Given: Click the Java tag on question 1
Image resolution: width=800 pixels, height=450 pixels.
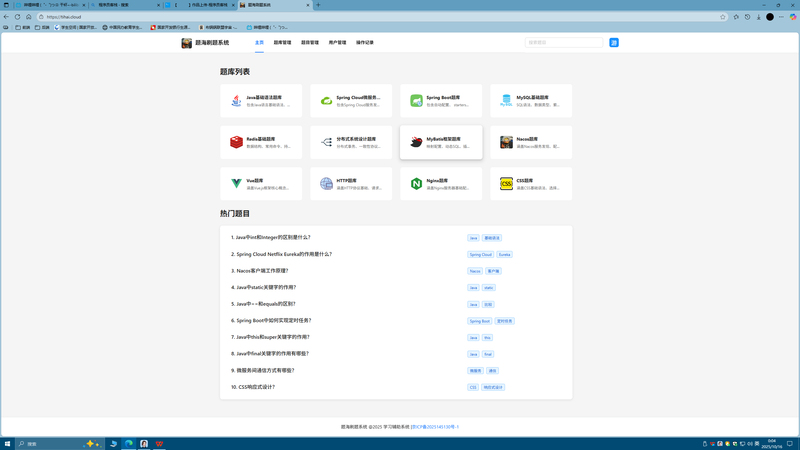Looking at the screenshot, I should click(x=473, y=238).
